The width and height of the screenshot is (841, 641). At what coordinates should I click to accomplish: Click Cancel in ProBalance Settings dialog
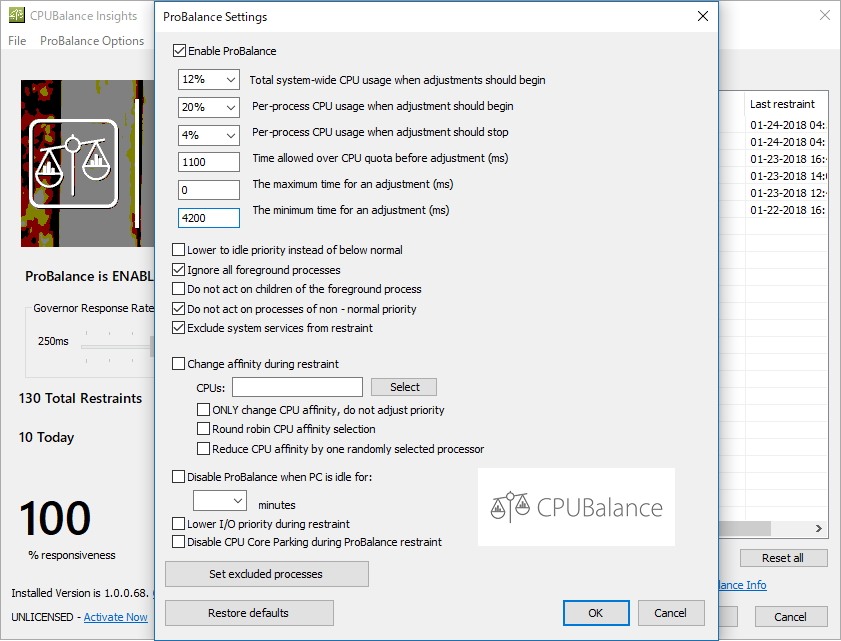pos(671,613)
